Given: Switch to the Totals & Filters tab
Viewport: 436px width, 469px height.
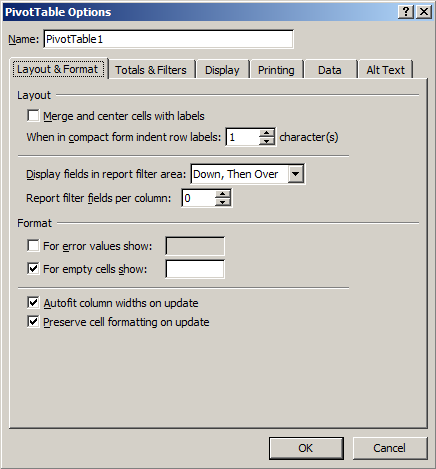Looking at the screenshot, I should pyautogui.click(x=152, y=70).
